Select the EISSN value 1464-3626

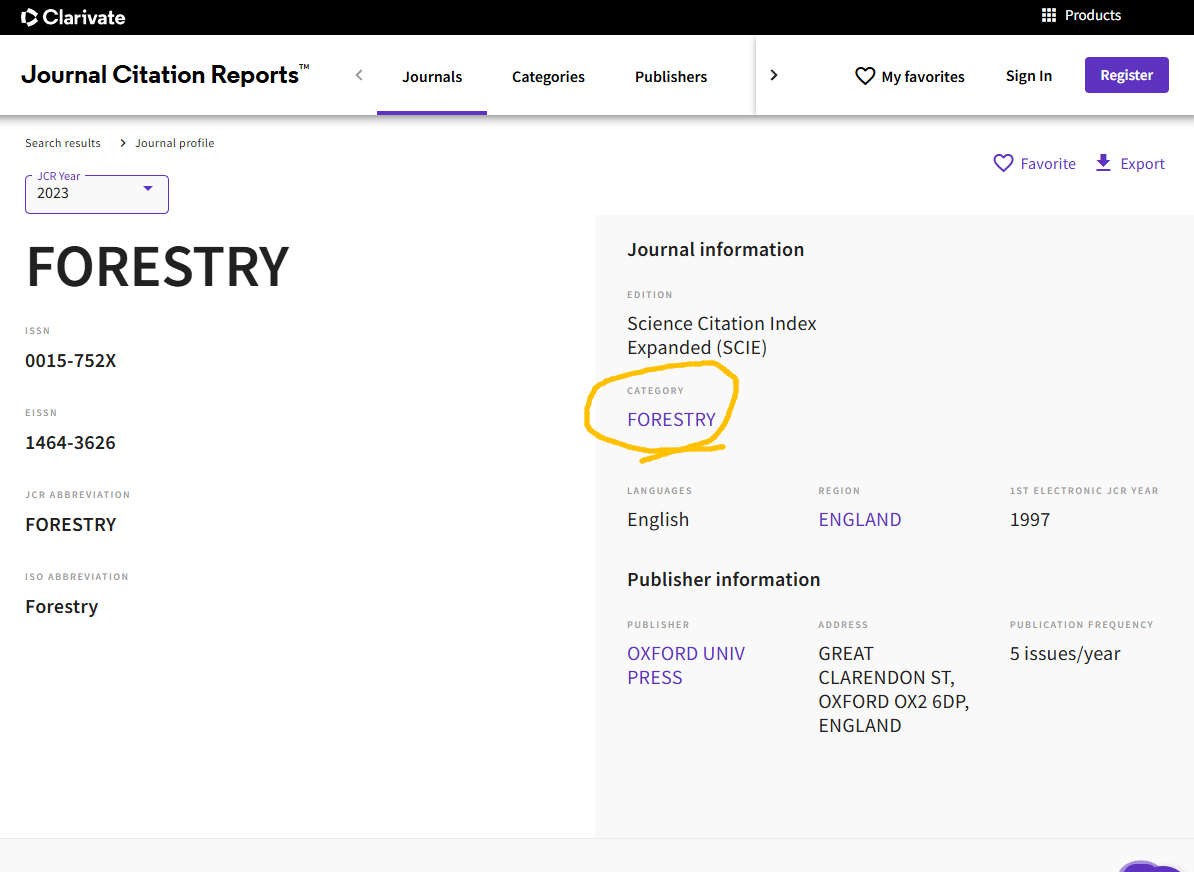(x=70, y=443)
